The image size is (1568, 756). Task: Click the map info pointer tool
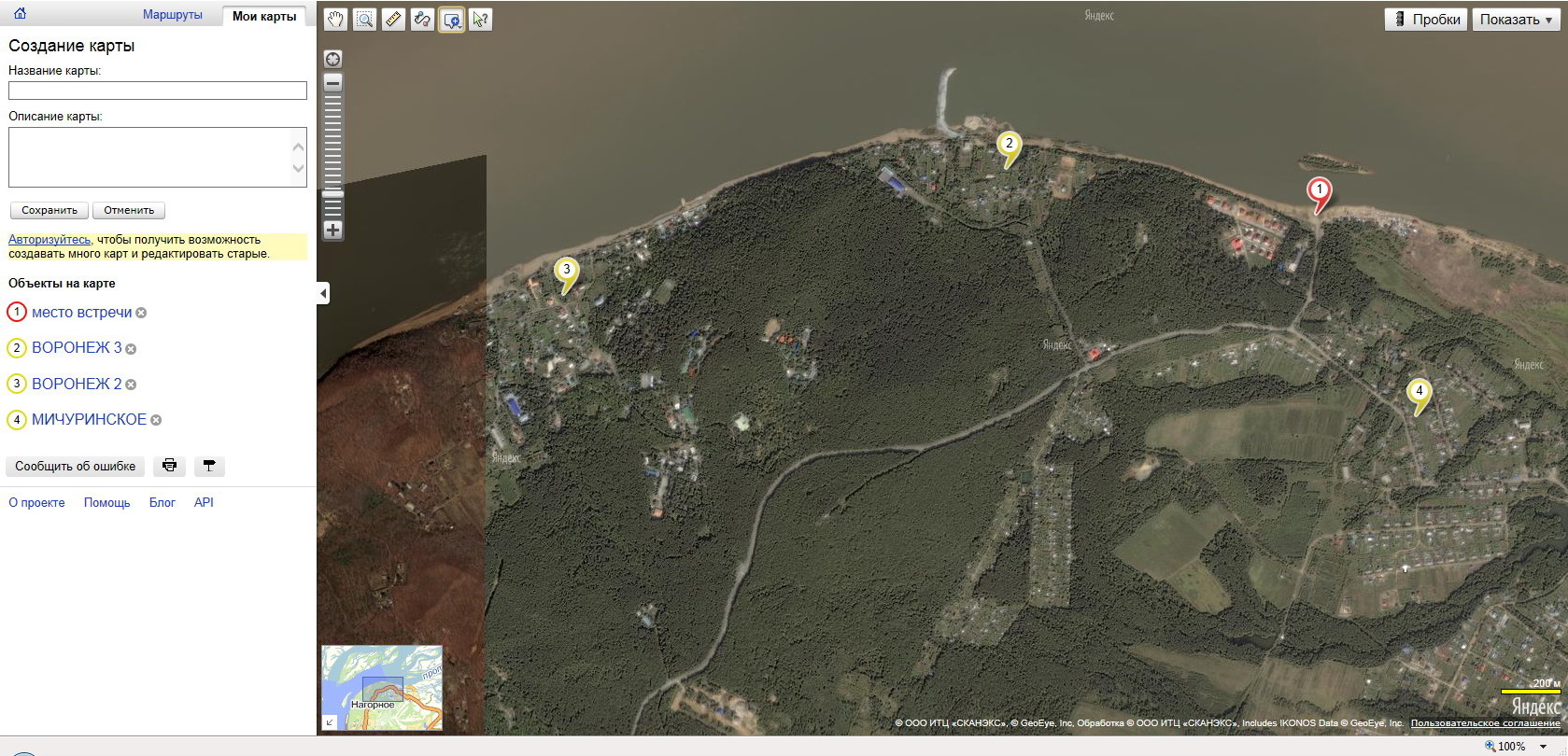coord(480,20)
